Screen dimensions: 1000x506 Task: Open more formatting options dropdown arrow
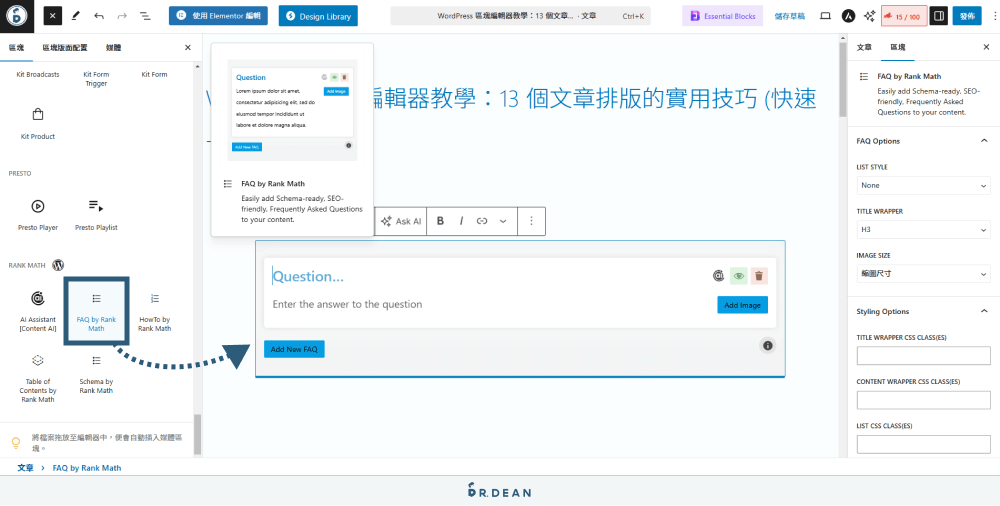[503, 221]
